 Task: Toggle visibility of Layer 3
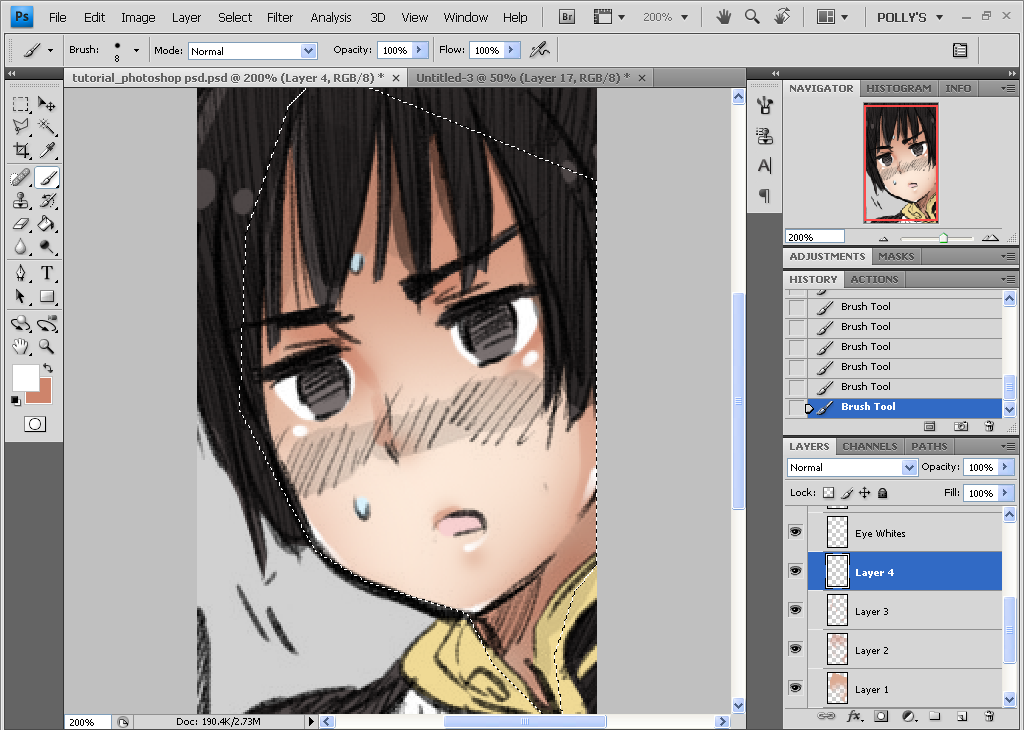pyautogui.click(x=795, y=610)
